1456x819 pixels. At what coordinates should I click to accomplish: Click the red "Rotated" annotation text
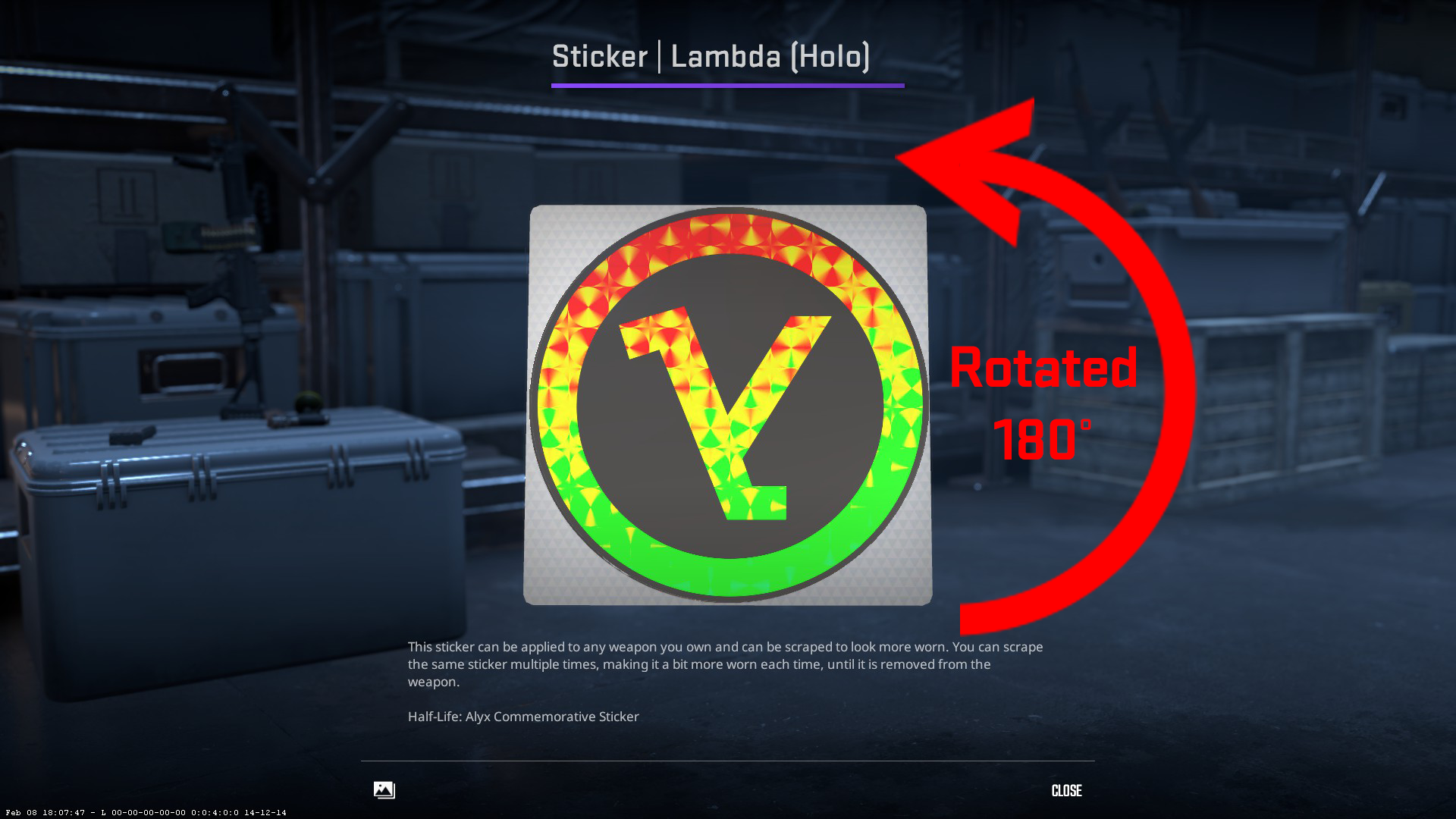(1043, 368)
